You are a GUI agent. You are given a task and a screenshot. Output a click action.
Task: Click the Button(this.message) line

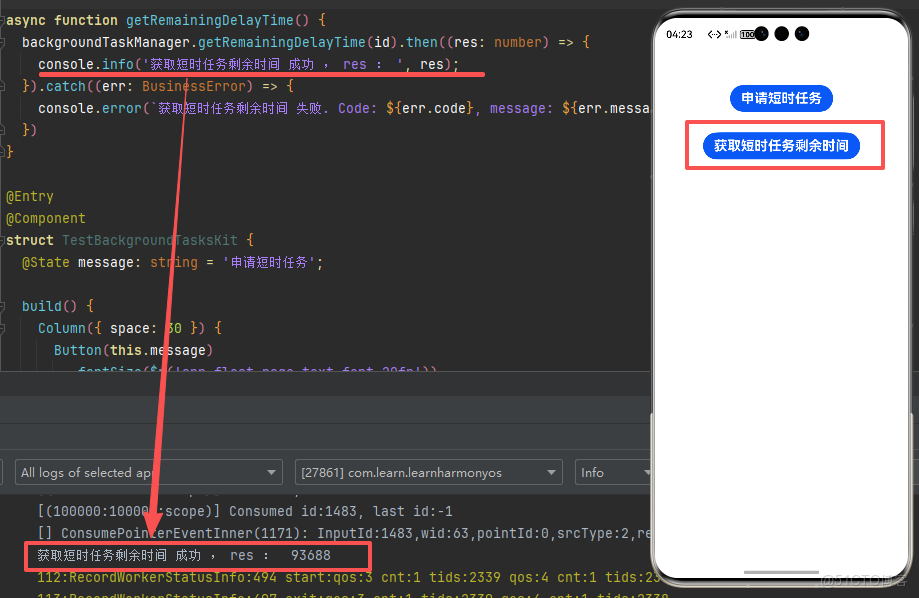134,350
